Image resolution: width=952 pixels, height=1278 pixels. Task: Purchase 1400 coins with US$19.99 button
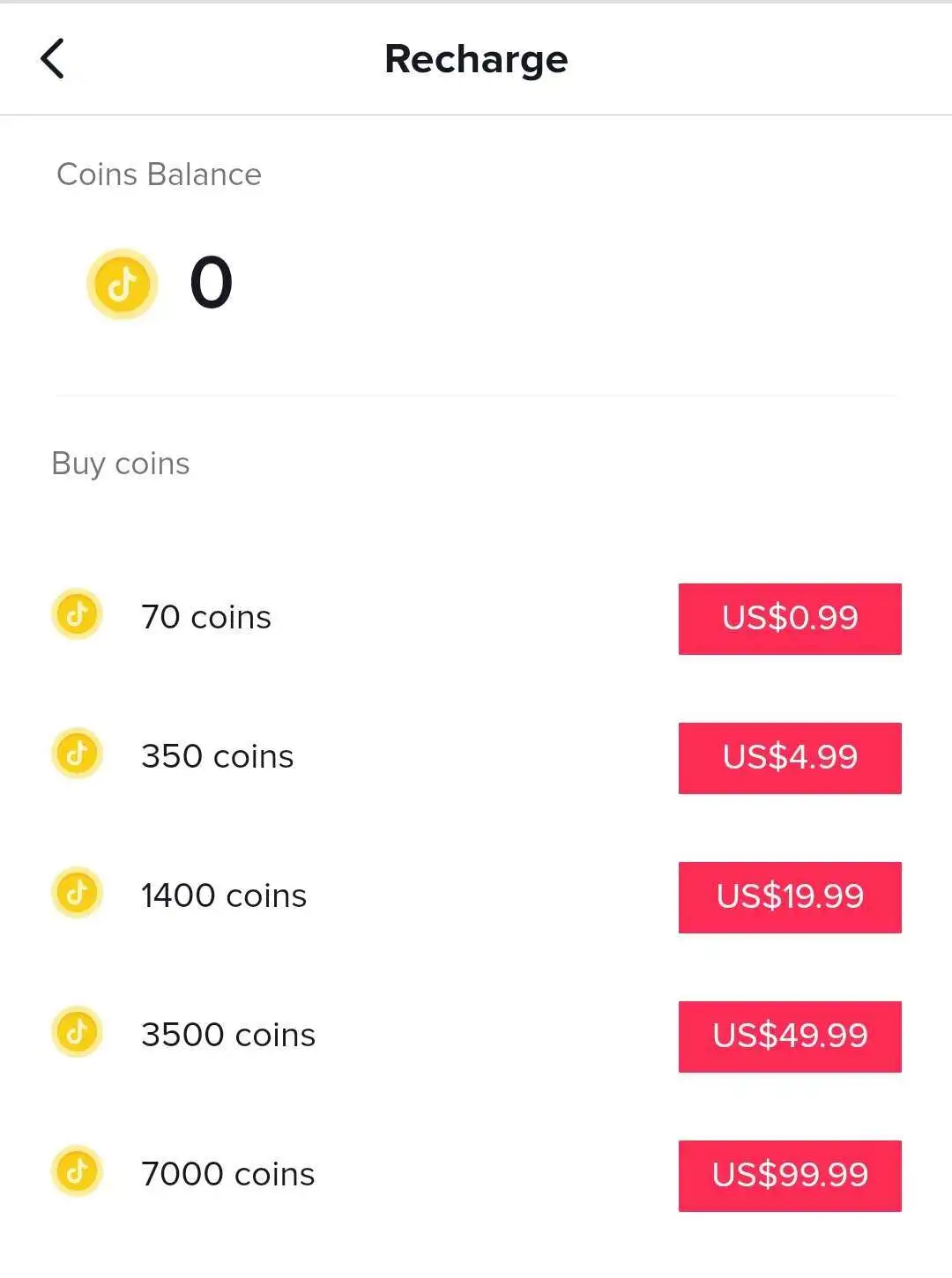[790, 897]
